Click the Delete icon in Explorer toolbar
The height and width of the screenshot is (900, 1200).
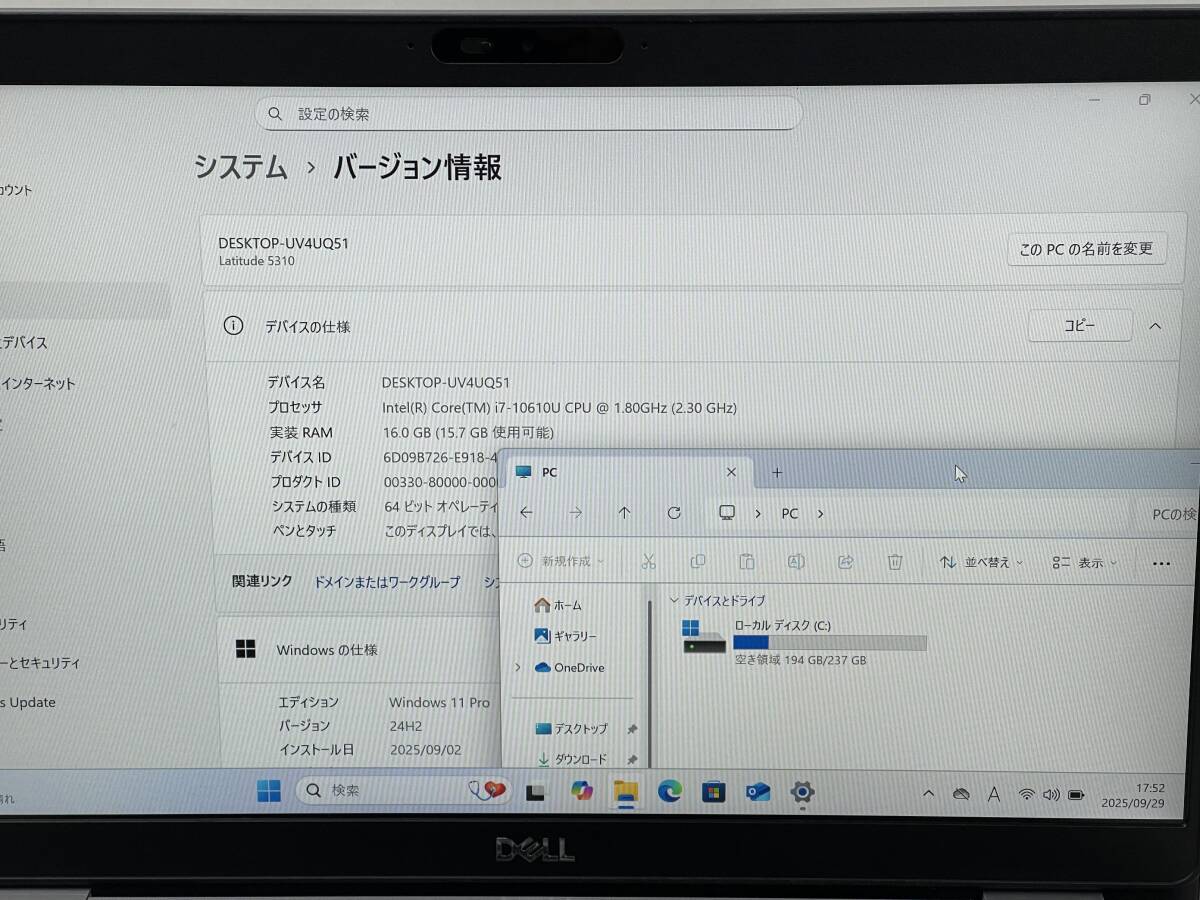[x=895, y=562]
